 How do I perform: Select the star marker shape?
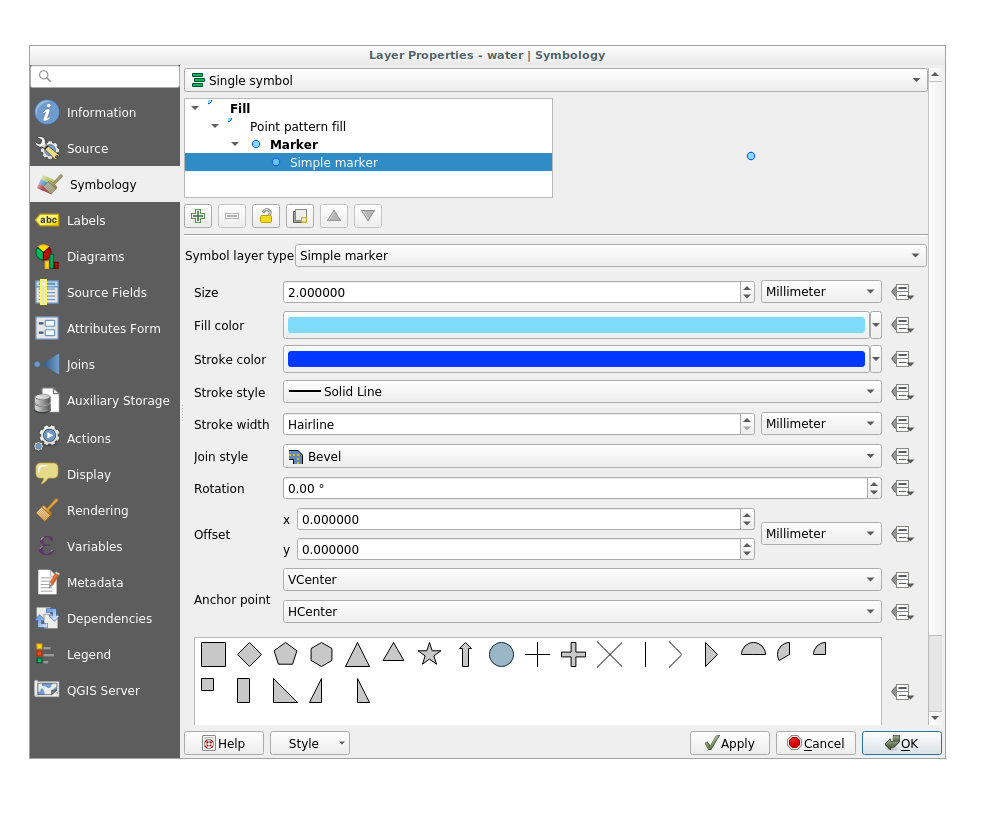click(429, 654)
